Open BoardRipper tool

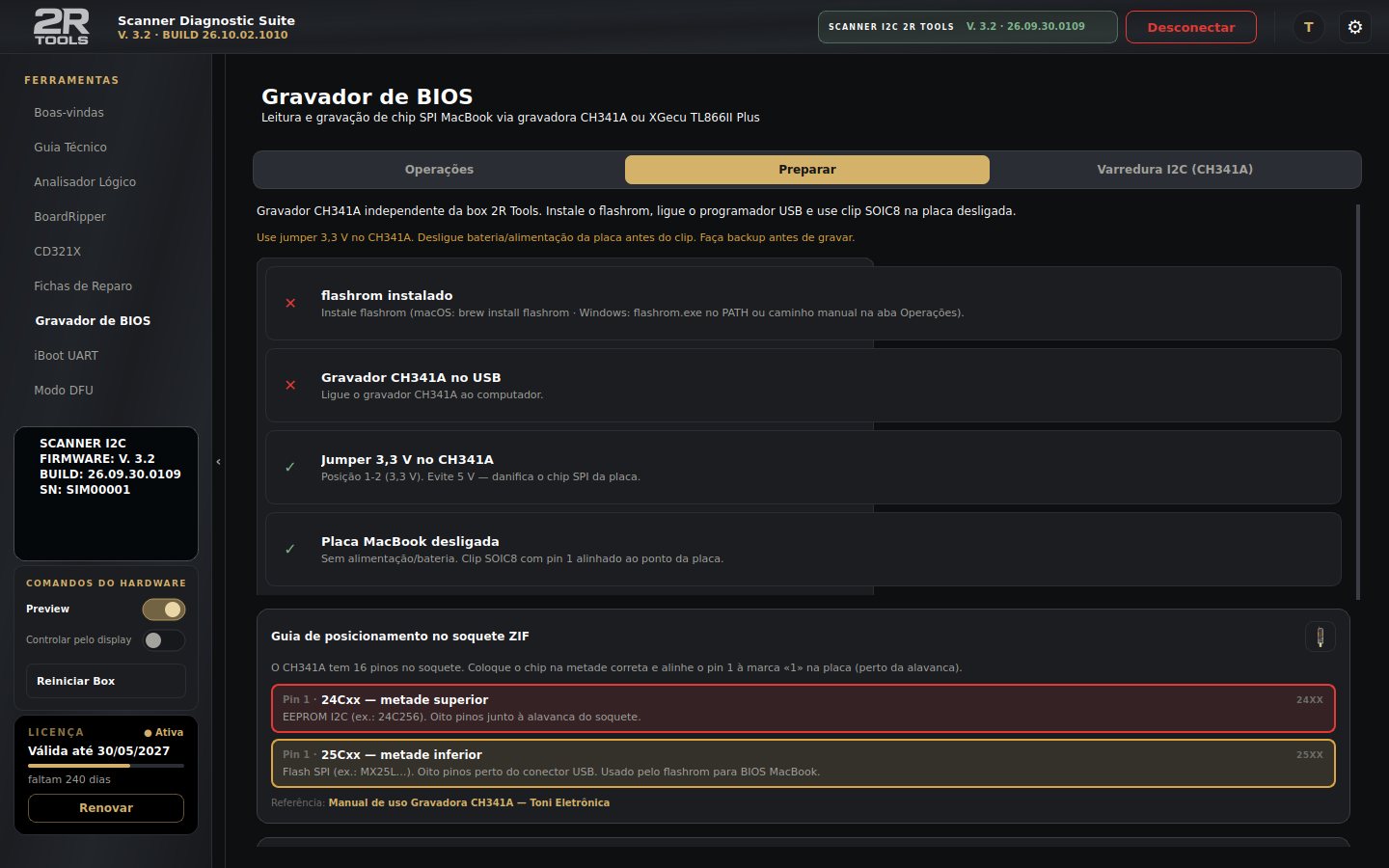(69, 217)
